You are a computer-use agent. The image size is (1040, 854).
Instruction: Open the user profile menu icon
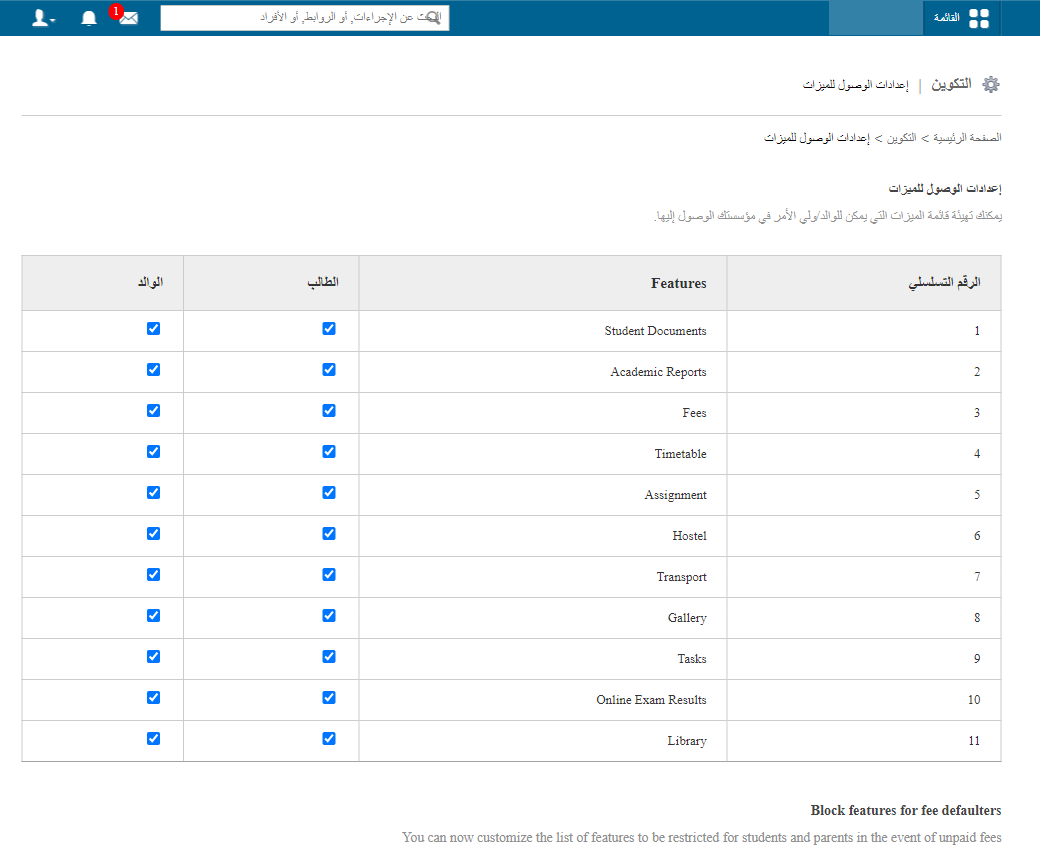click(43, 18)
